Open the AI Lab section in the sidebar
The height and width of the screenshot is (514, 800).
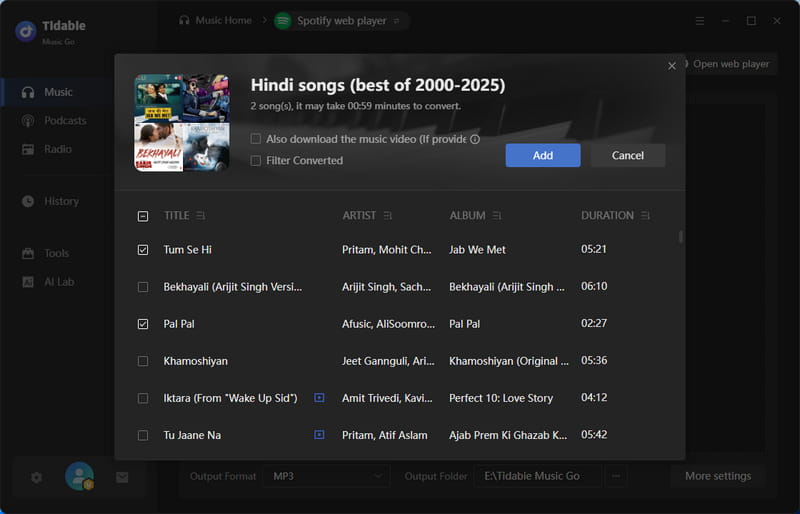pos(56,282)
